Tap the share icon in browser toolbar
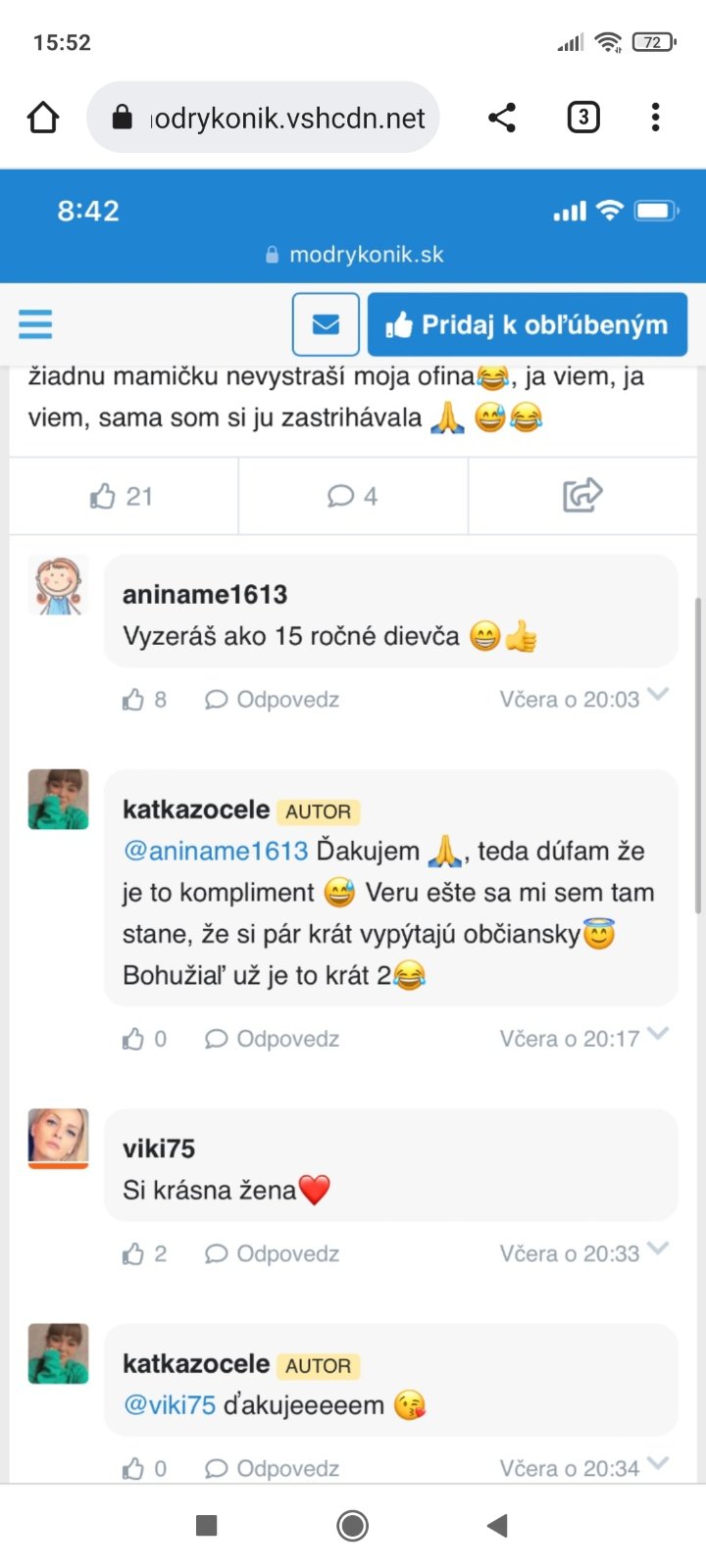The image size is (706, 1568). [x=502, y=118]
